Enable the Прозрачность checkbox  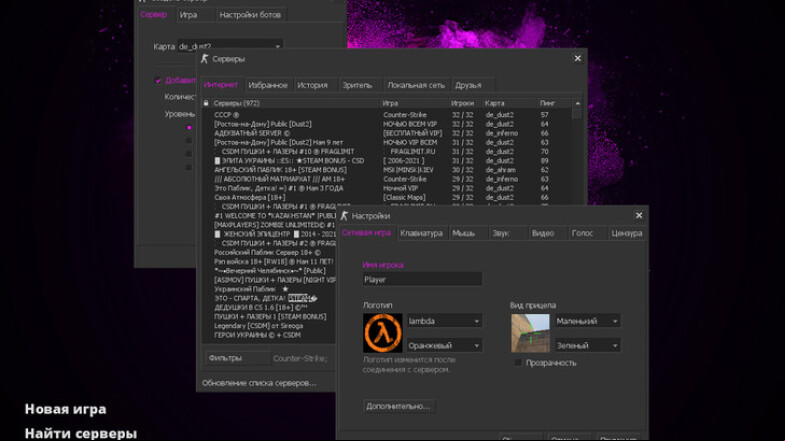click(518, 362)
